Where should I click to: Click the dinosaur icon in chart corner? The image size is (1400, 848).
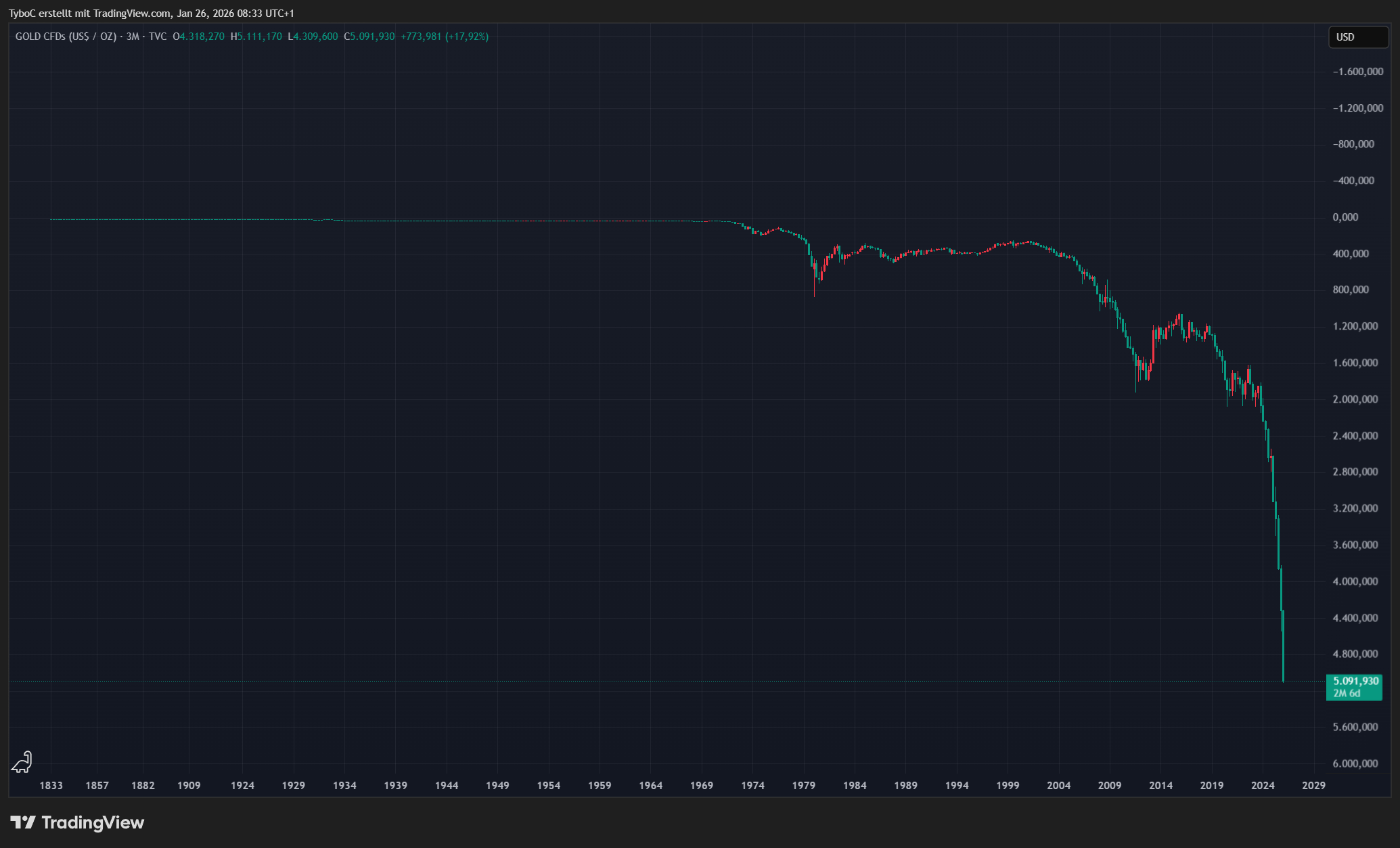tap(22, 762)
